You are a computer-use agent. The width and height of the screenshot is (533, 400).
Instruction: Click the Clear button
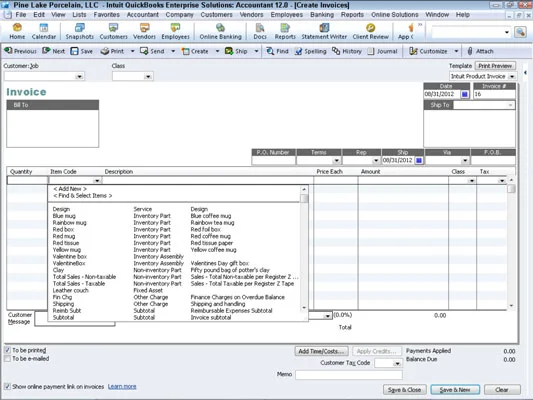point(502,390)
